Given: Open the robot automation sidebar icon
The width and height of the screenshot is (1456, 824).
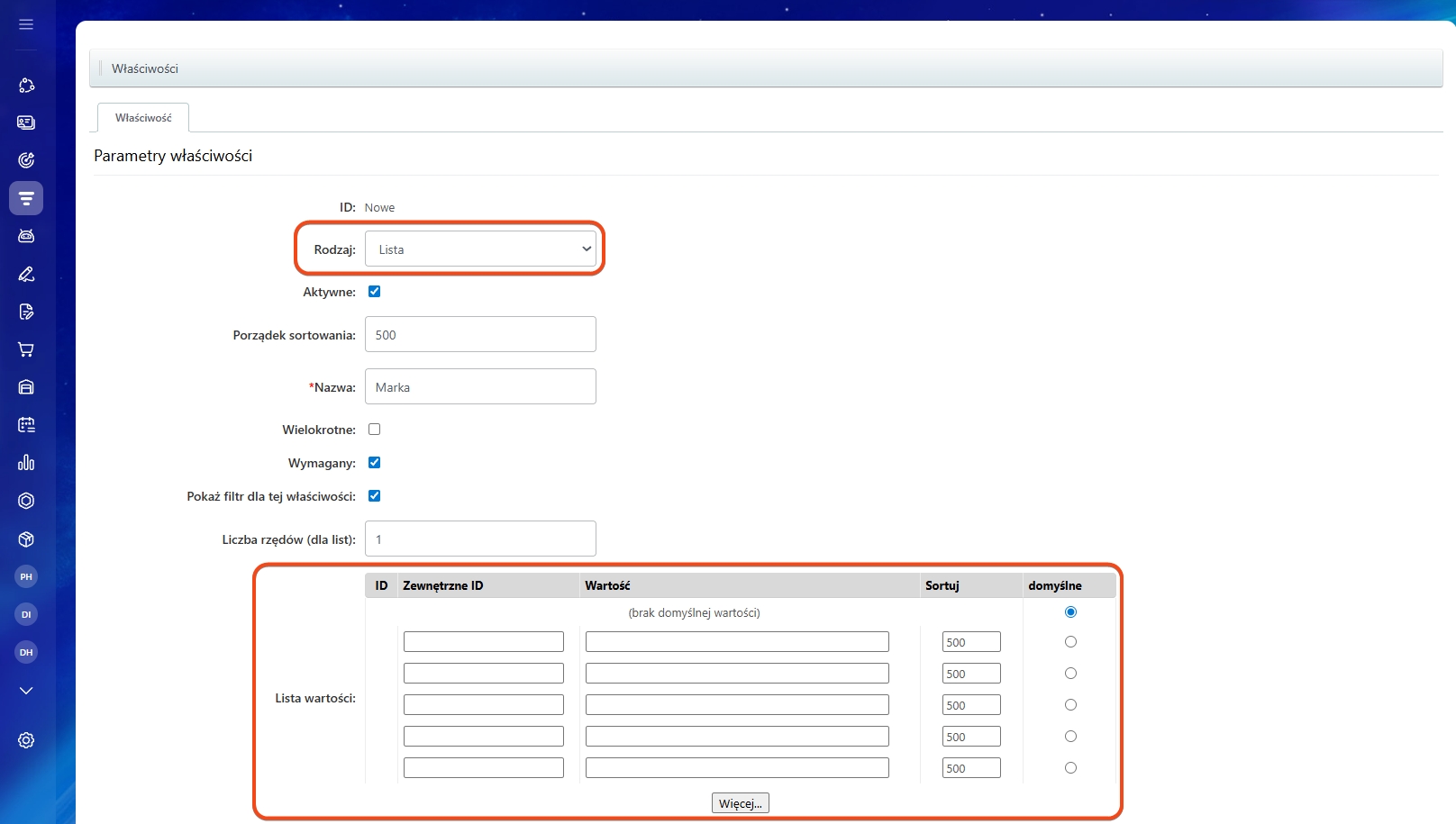Looking at the screenshot, I should (26, 236).
